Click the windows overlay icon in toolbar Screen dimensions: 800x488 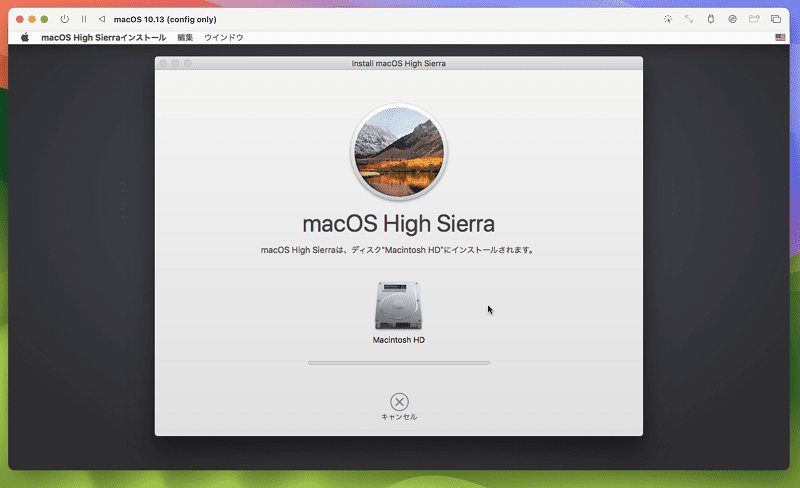pos(776,19)
